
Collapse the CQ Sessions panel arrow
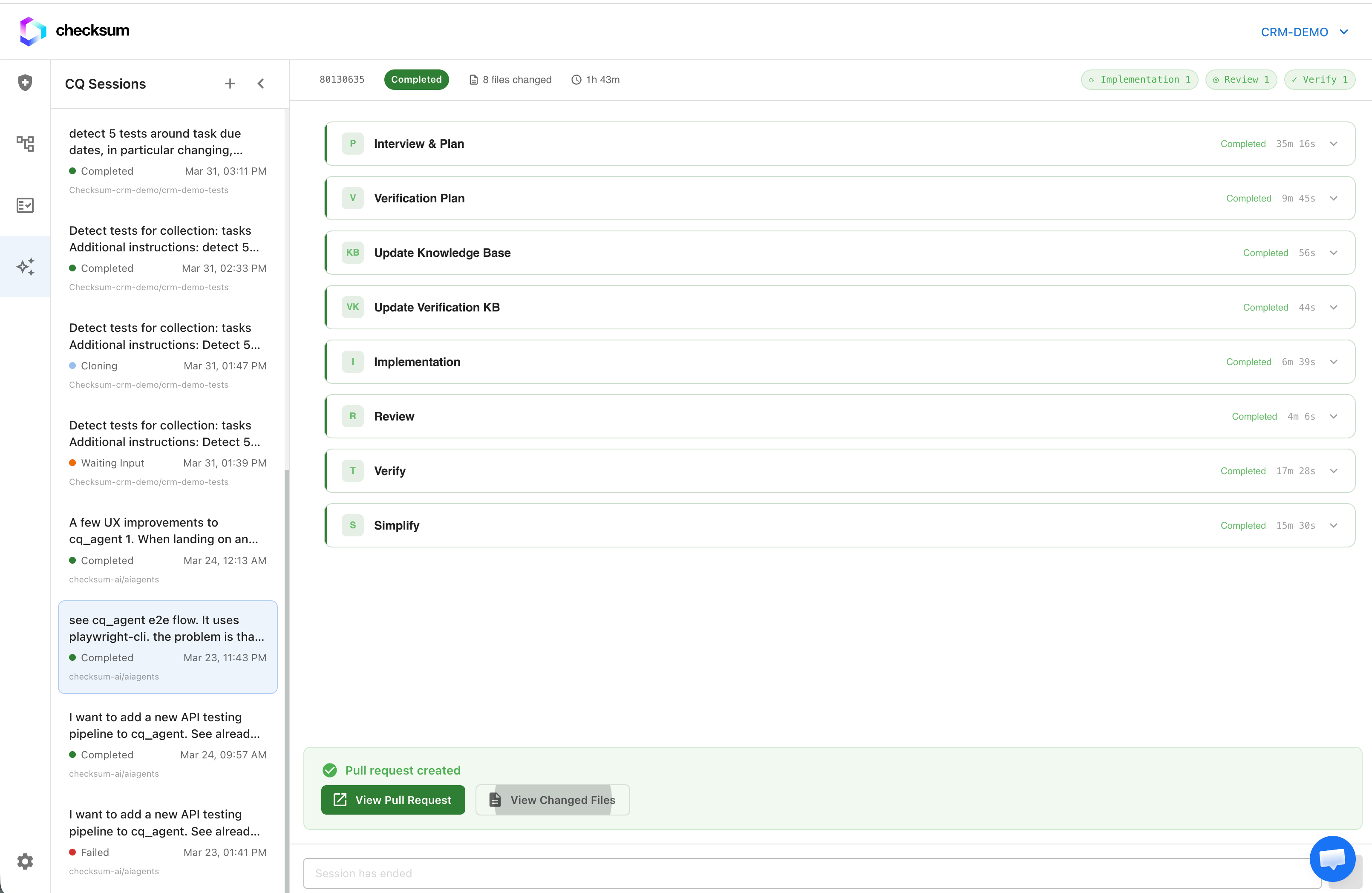[x=261, y=84]
